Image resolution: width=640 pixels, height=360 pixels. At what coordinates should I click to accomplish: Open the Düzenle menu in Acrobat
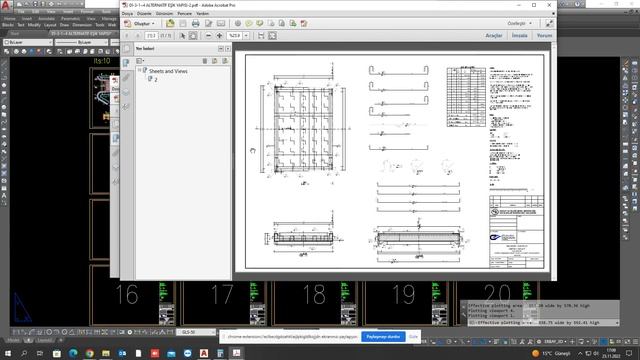point(144,13)
